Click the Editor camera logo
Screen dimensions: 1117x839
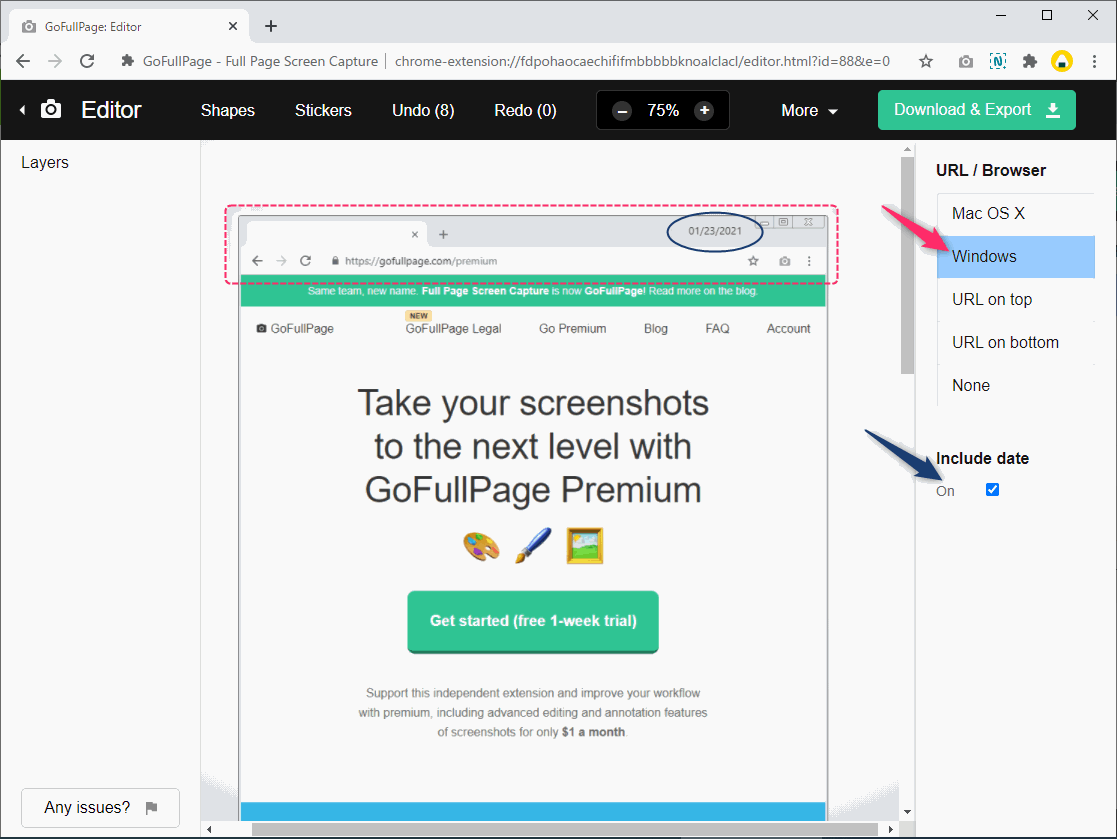coord(51,109)
